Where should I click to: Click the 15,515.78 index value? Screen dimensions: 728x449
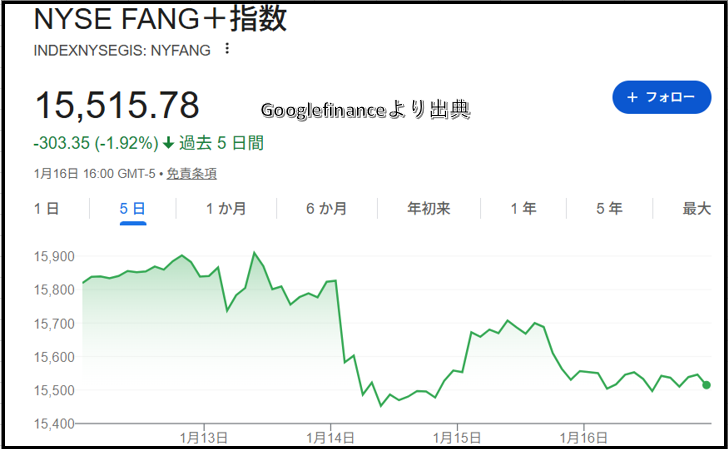(x=117, y=105)
